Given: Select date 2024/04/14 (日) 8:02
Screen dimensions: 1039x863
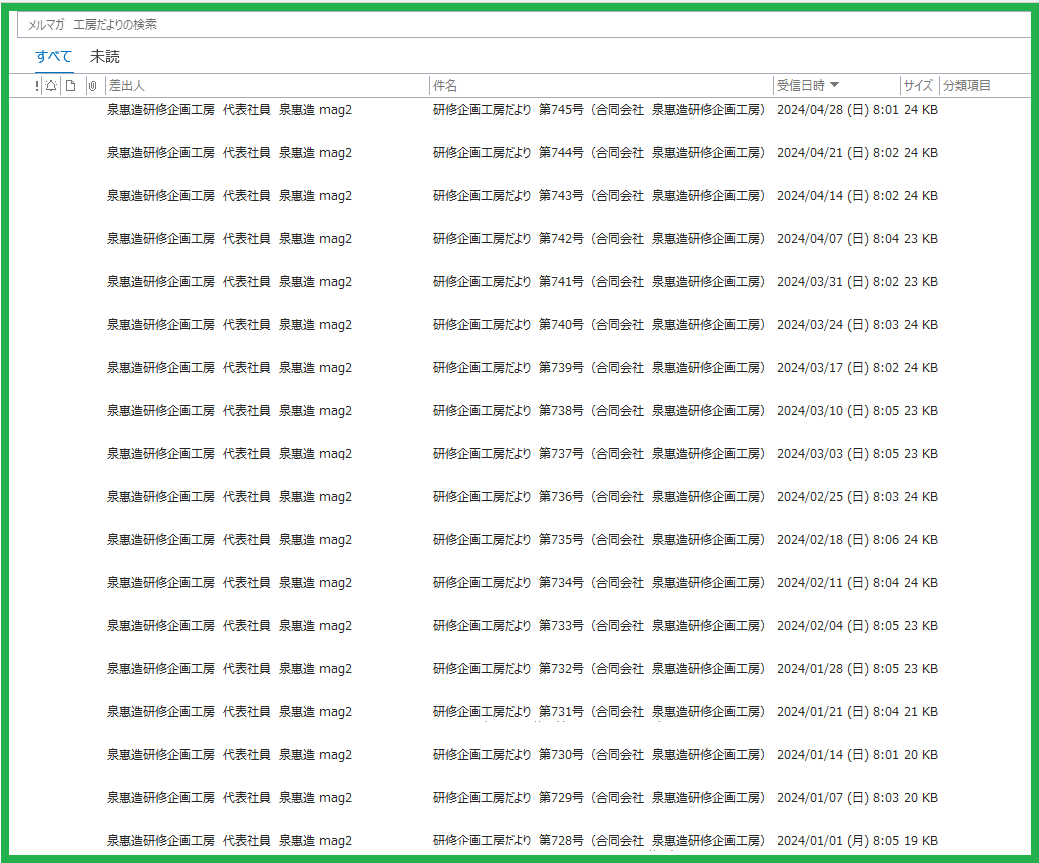Looking at the screenshot, I should pyautogui.click(x=838, y=196).
